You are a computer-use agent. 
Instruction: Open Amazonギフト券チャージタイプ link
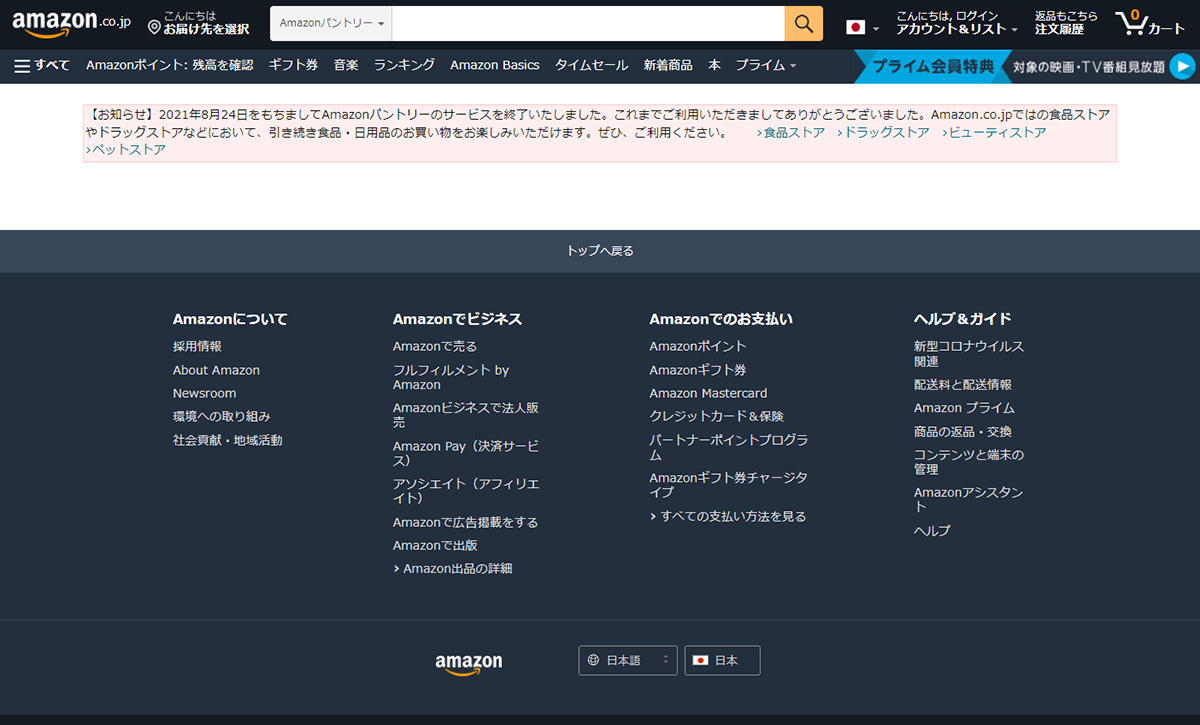pyautogui.click(x=729, y=485)
